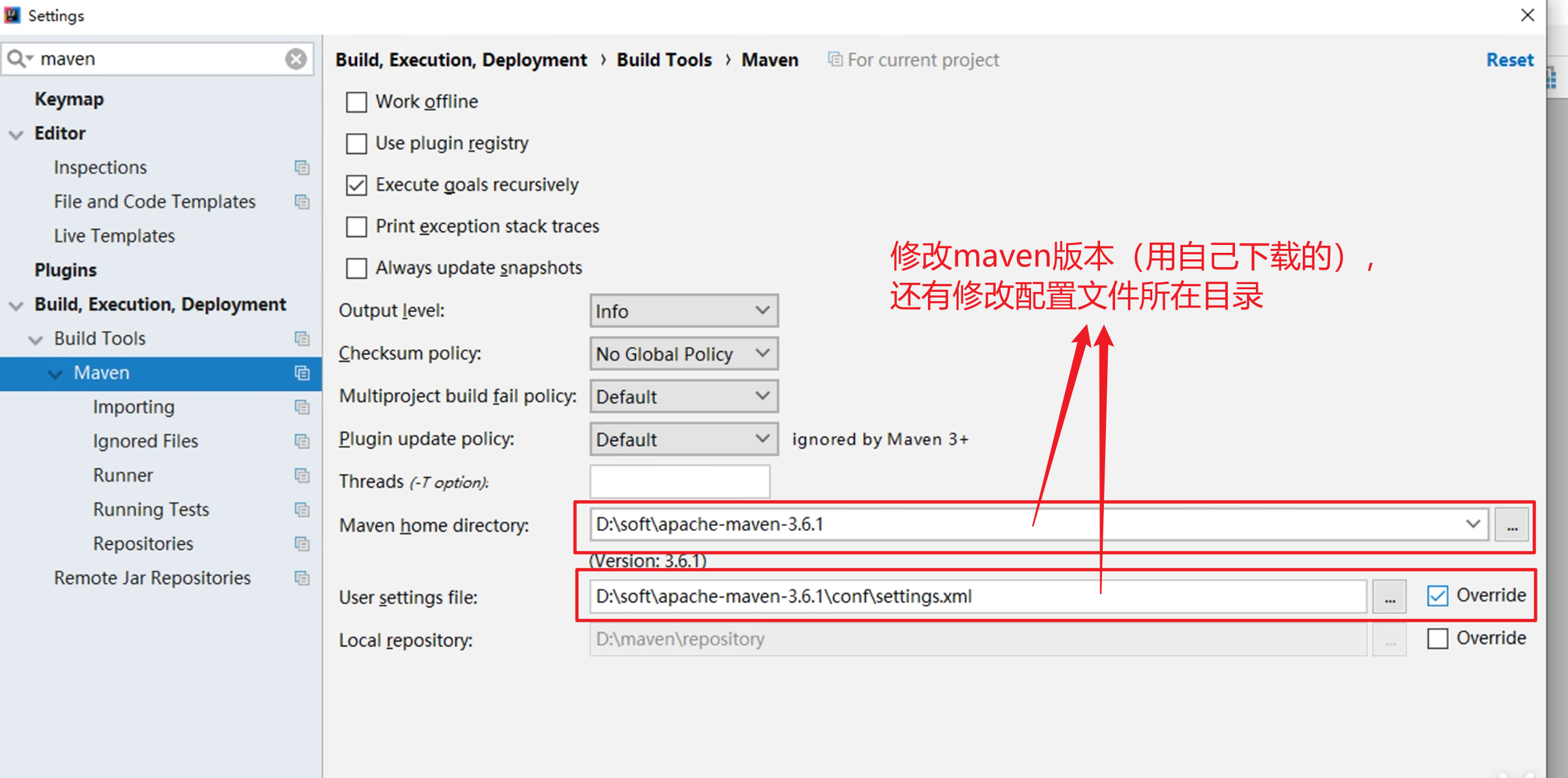Open Checksum policy dropdown
The width and height of the screenshot is (1568, 778).
(684, 354)
